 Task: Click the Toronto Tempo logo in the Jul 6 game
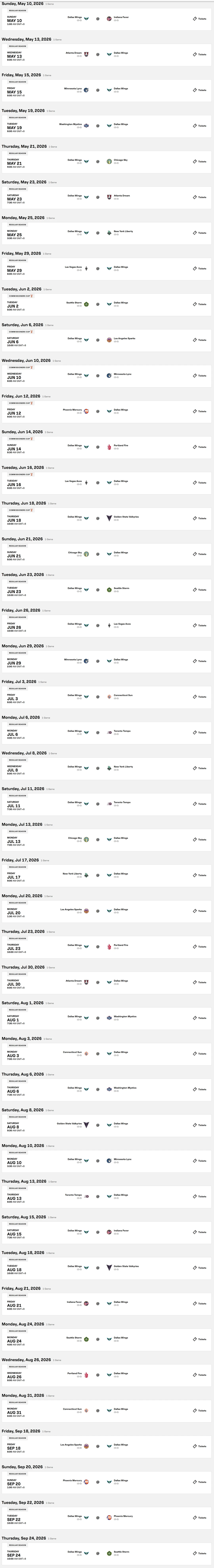[x=109, y=732]
